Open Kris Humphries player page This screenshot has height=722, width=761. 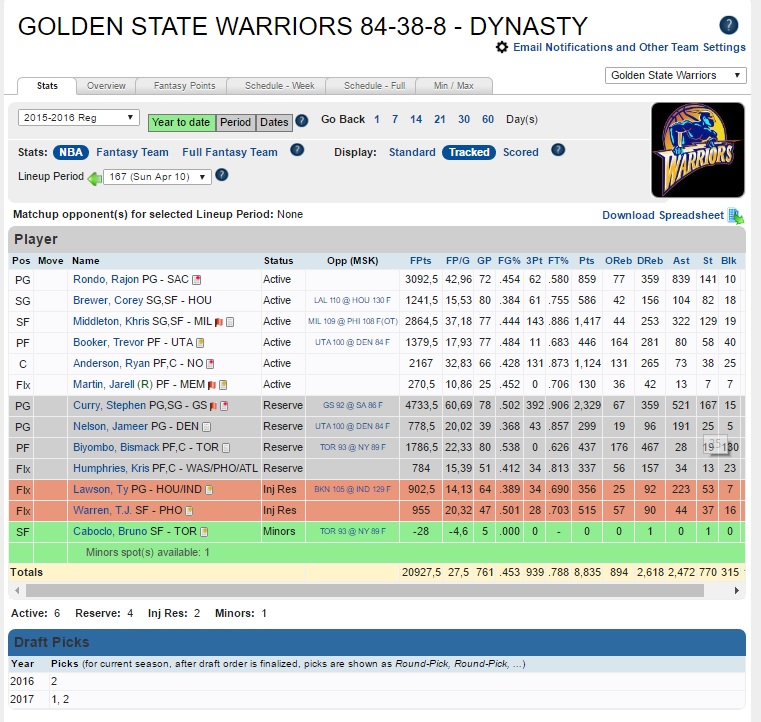[x=111, y=468]
